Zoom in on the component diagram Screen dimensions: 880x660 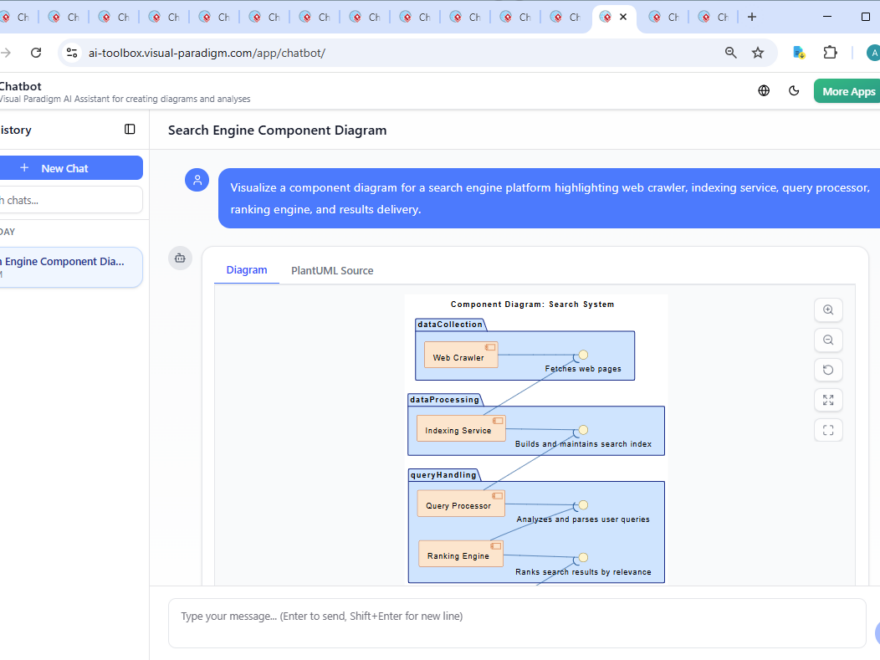(x=828, y=310)
